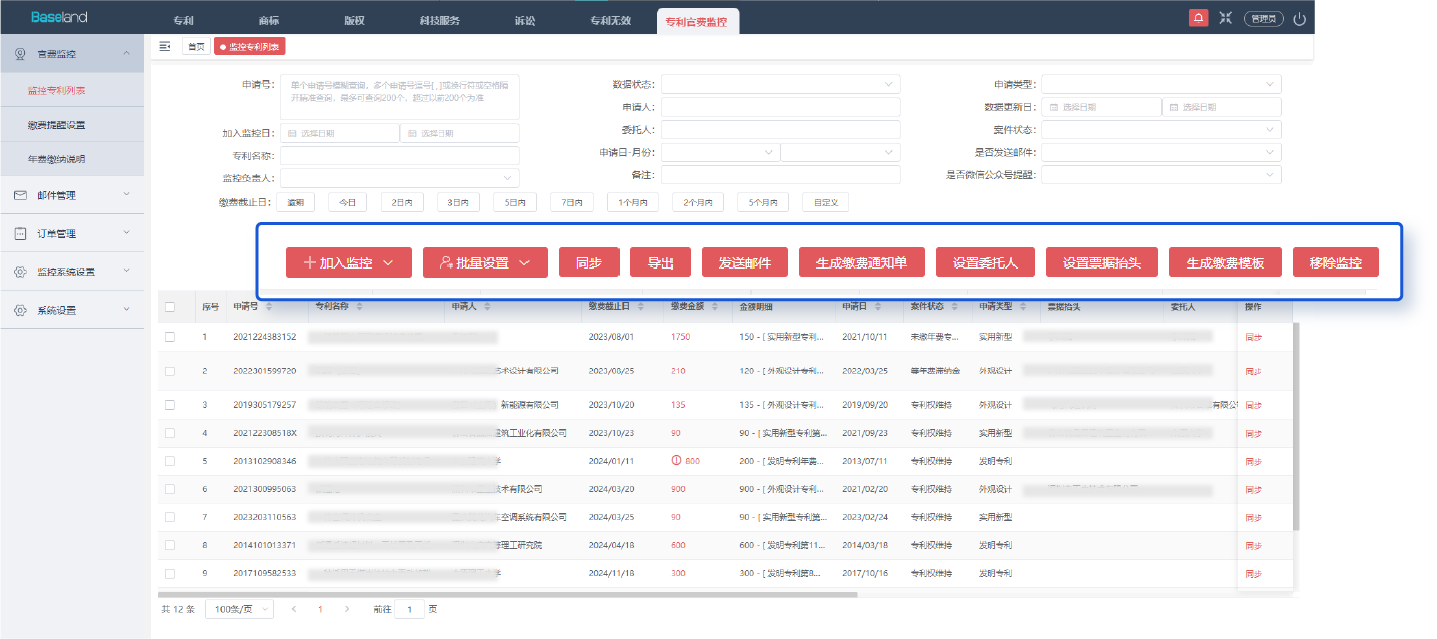1437x639 pixels.
Task: Click the power logout icon
Action: coord(1300,18)
